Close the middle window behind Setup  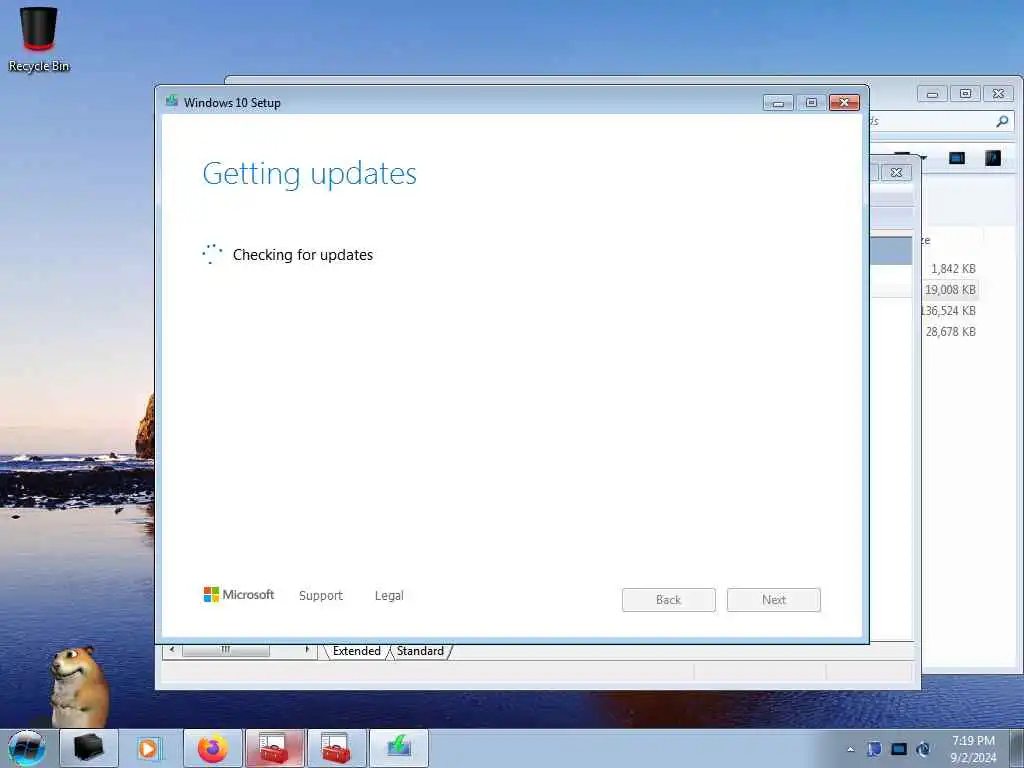point(897,172)
